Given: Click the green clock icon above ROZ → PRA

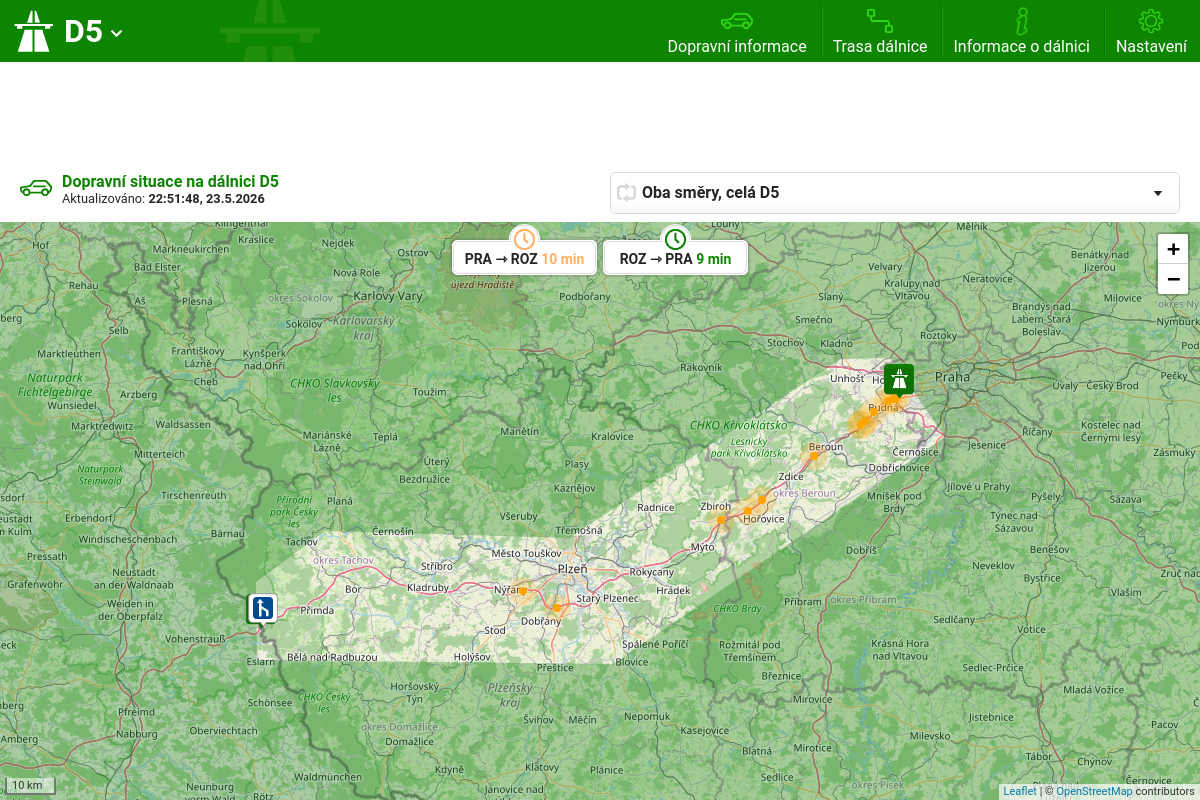Looking at the screenshot, I should tap(675, 239).
